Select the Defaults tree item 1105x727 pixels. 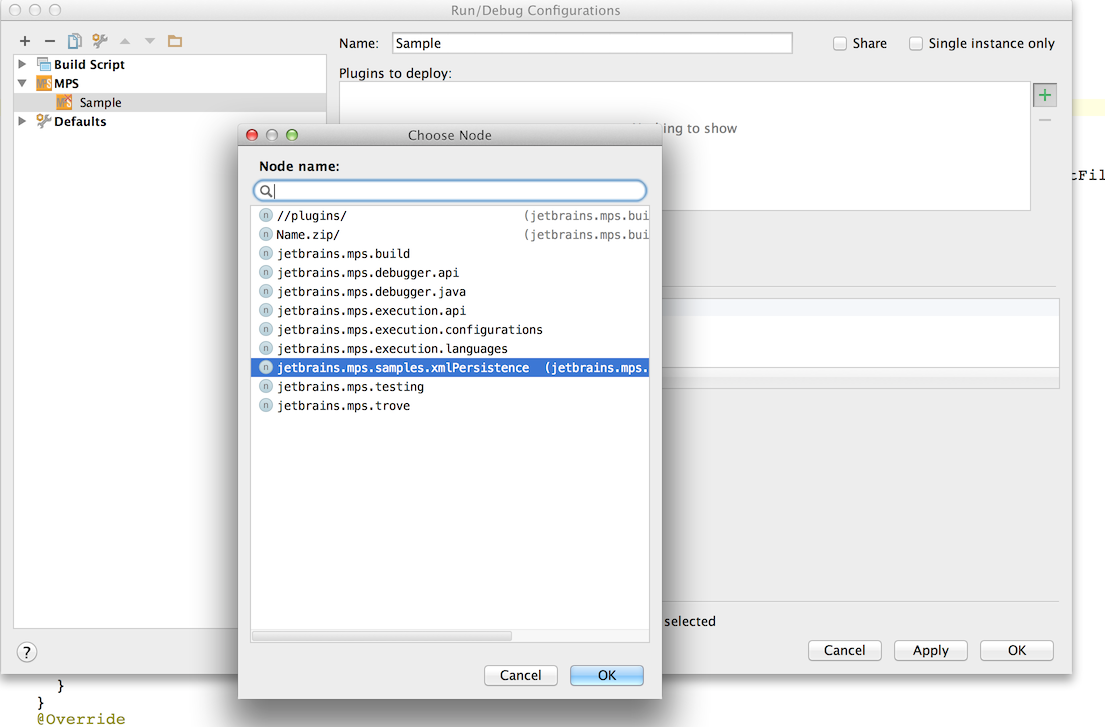point(80,122)
